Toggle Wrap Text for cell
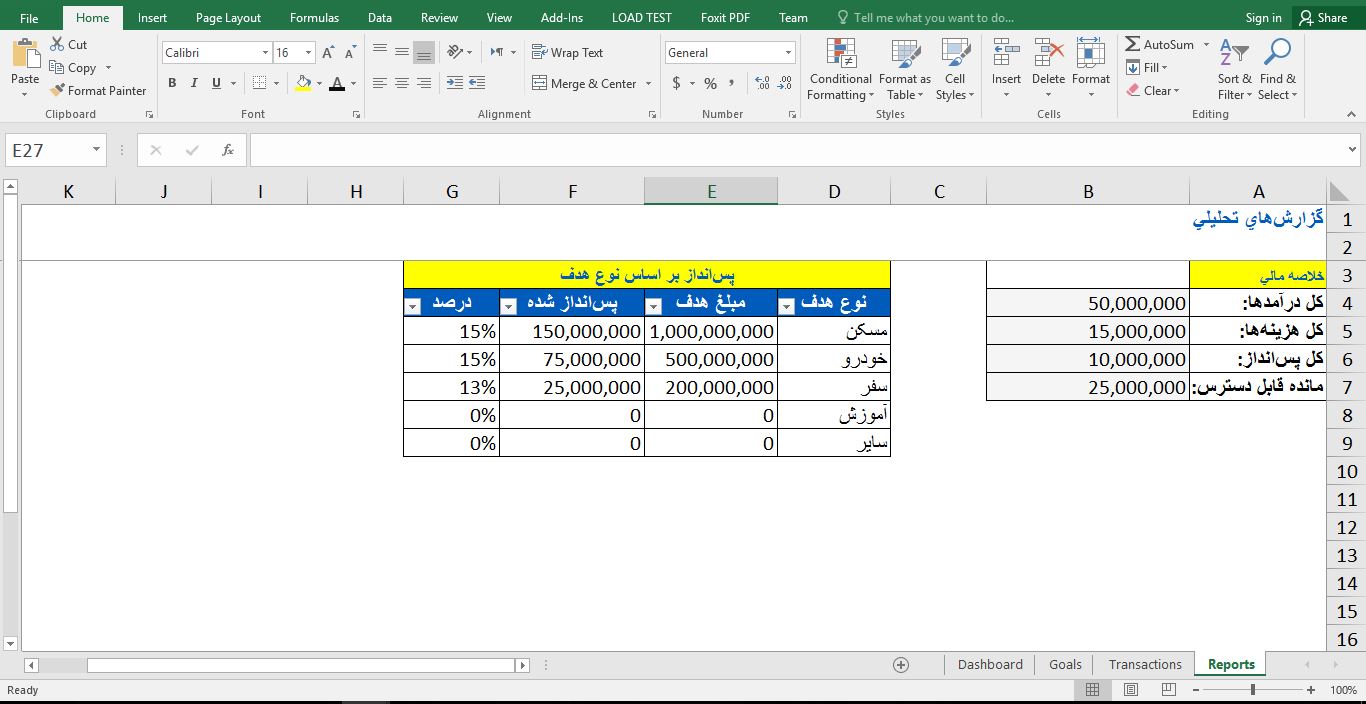Viewport: 1366px width, 704px height. [567, 53]
